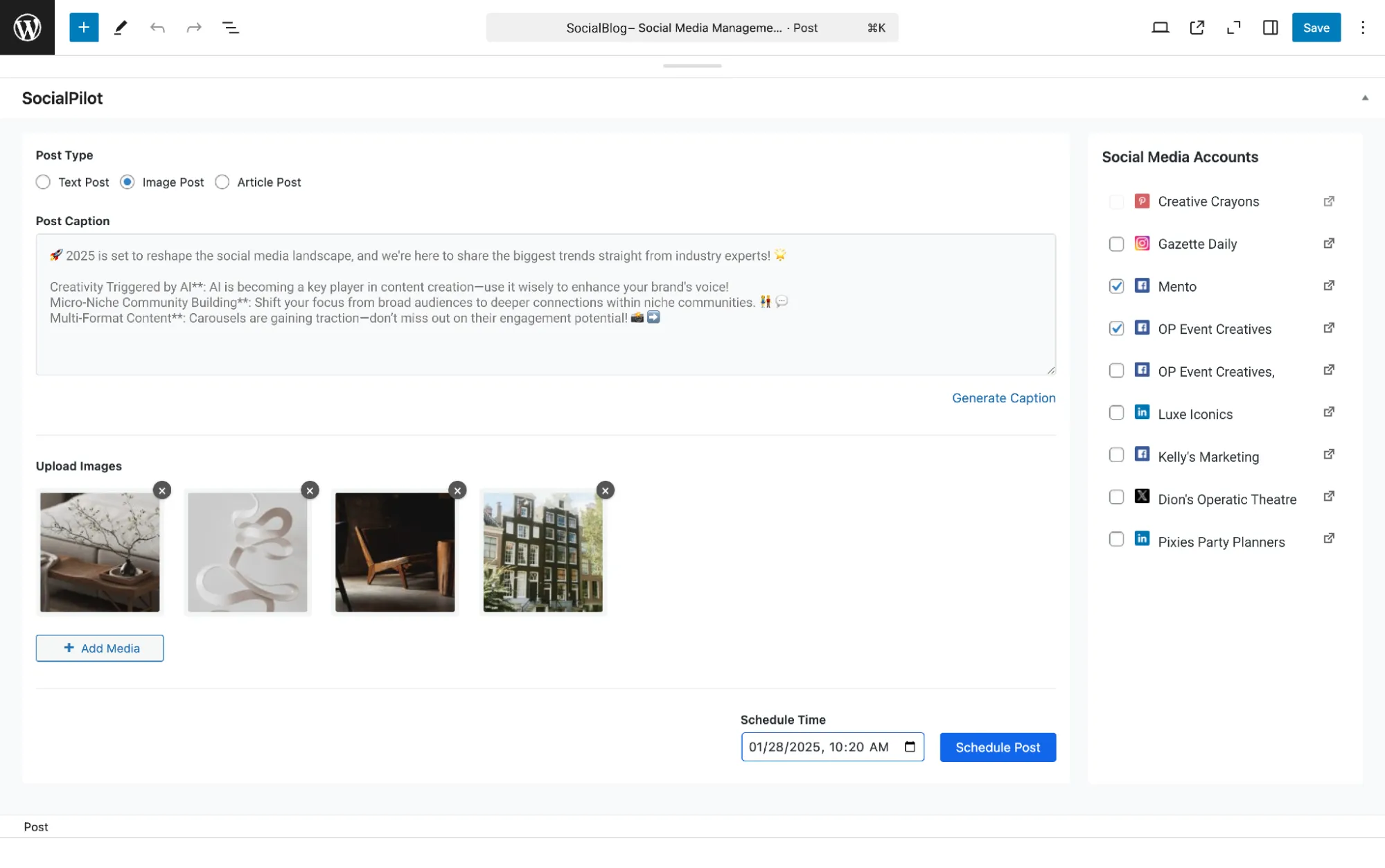Click the Post breadcrumb at bottom
1385x868 pixels.
pyautogui.click(x=36, y=826)
